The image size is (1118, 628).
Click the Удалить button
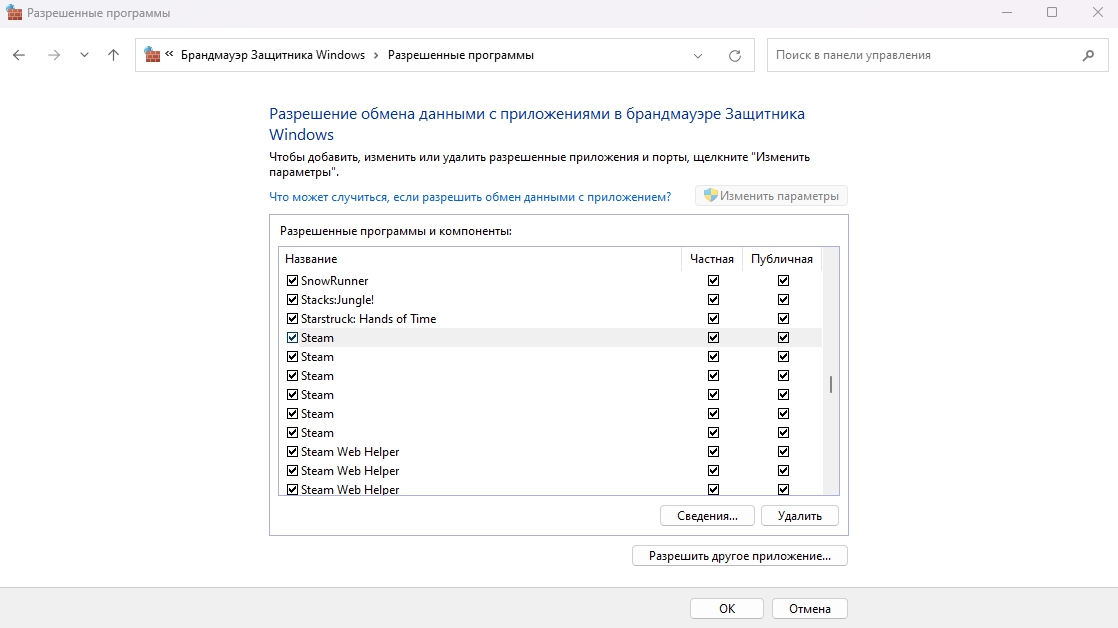799,516
